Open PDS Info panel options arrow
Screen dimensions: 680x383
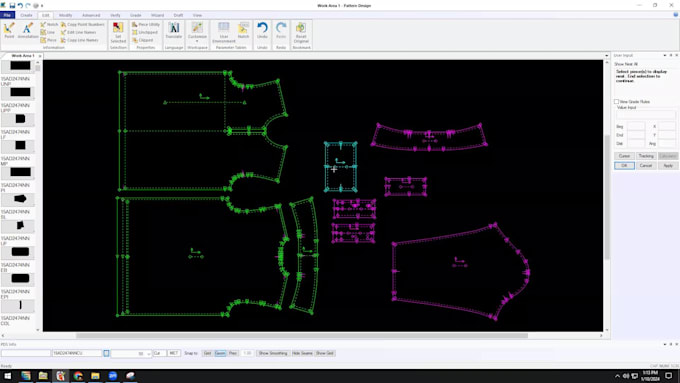pos(665,344)
